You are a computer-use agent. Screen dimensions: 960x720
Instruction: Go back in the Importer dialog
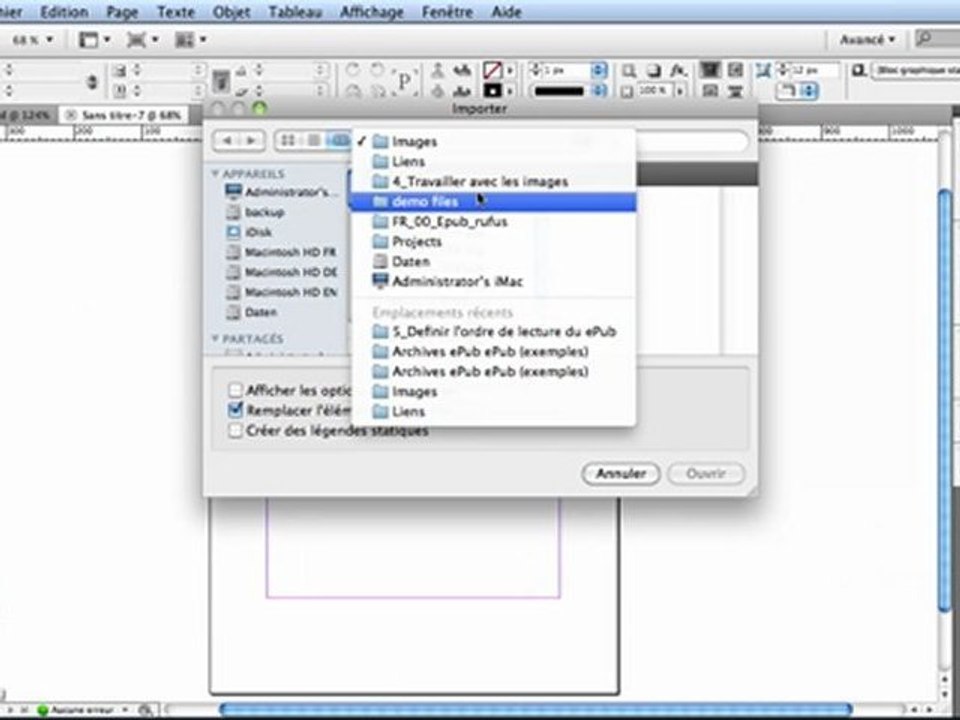[x=227, y=141]
